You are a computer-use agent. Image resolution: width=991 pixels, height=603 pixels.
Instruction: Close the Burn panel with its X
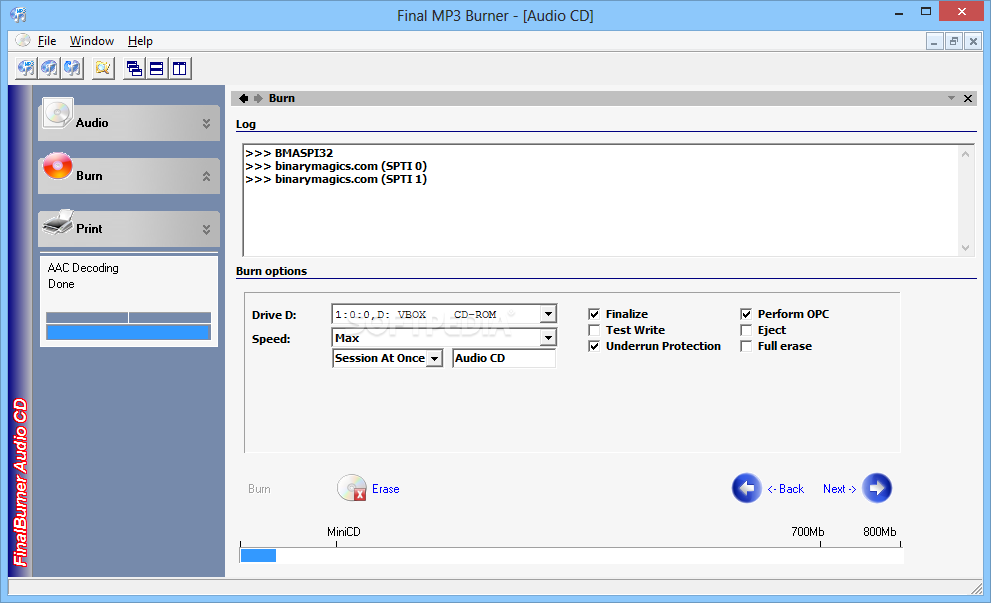click(968, 98)
